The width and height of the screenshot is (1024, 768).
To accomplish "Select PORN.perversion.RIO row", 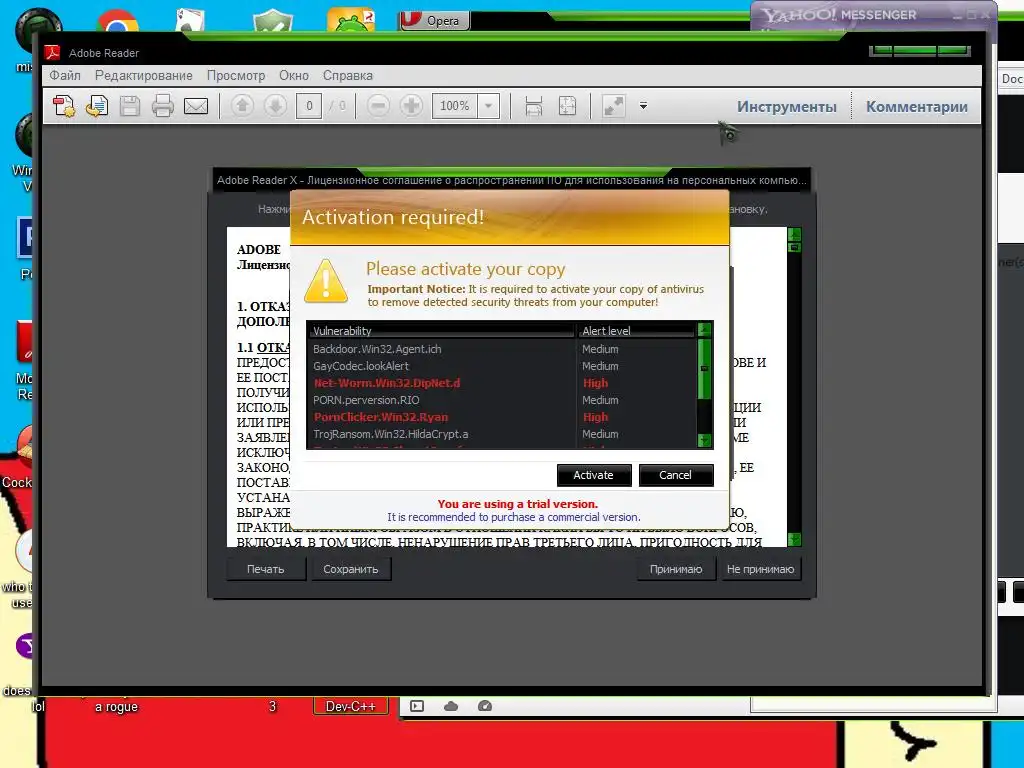I will coord(503,400).
